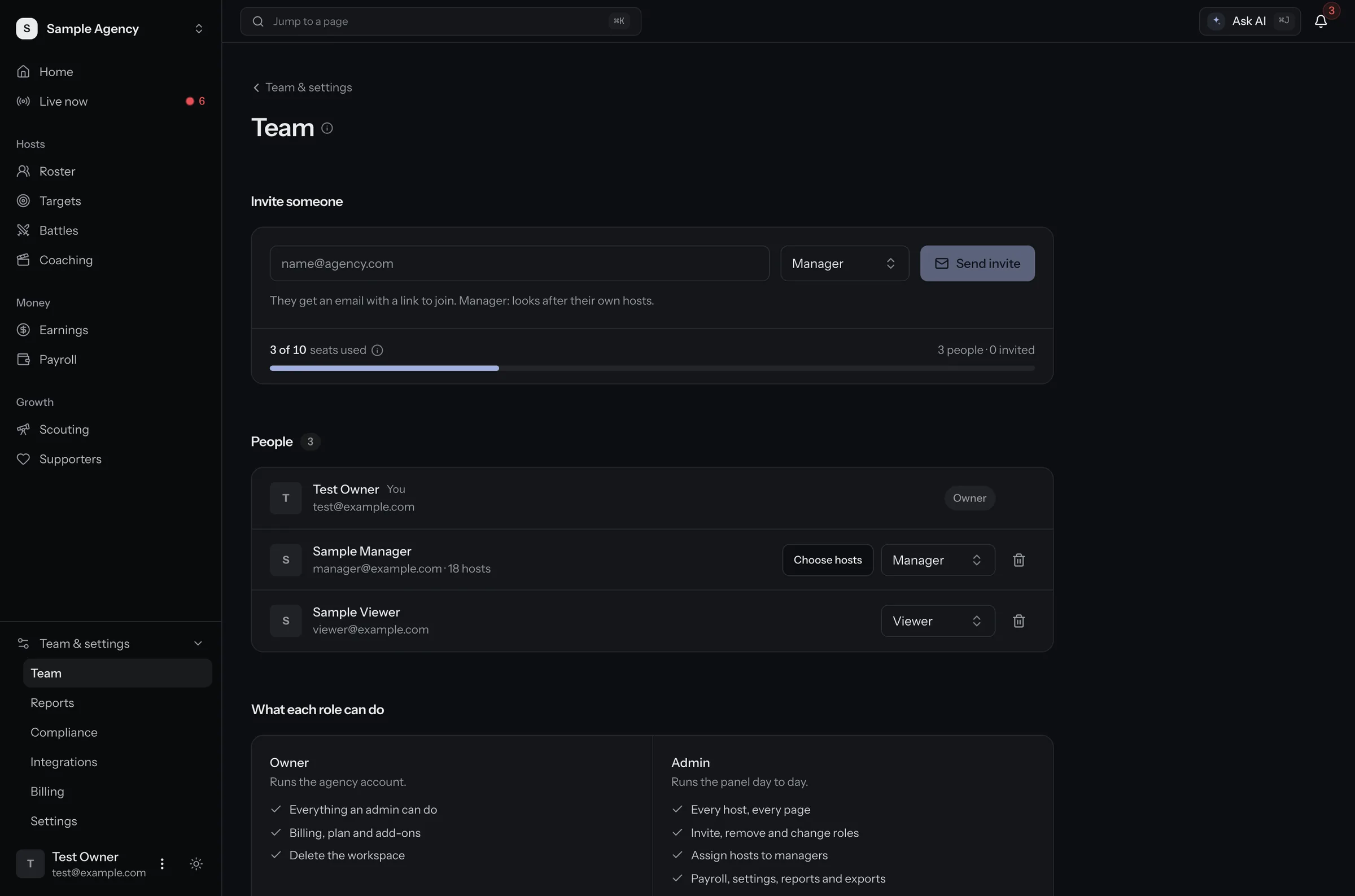
Task: Click the Ask AI button
Action: tap(1249, 21)
